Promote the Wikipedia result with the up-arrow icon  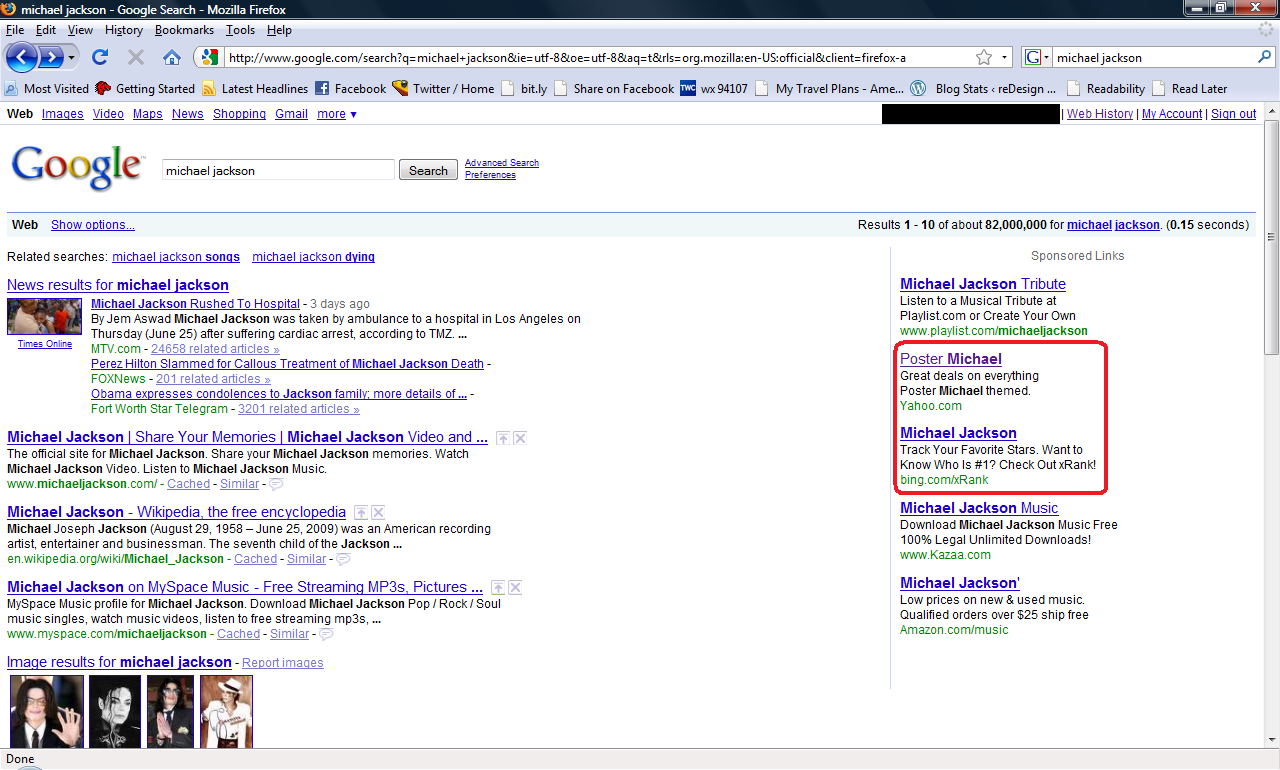360,512
